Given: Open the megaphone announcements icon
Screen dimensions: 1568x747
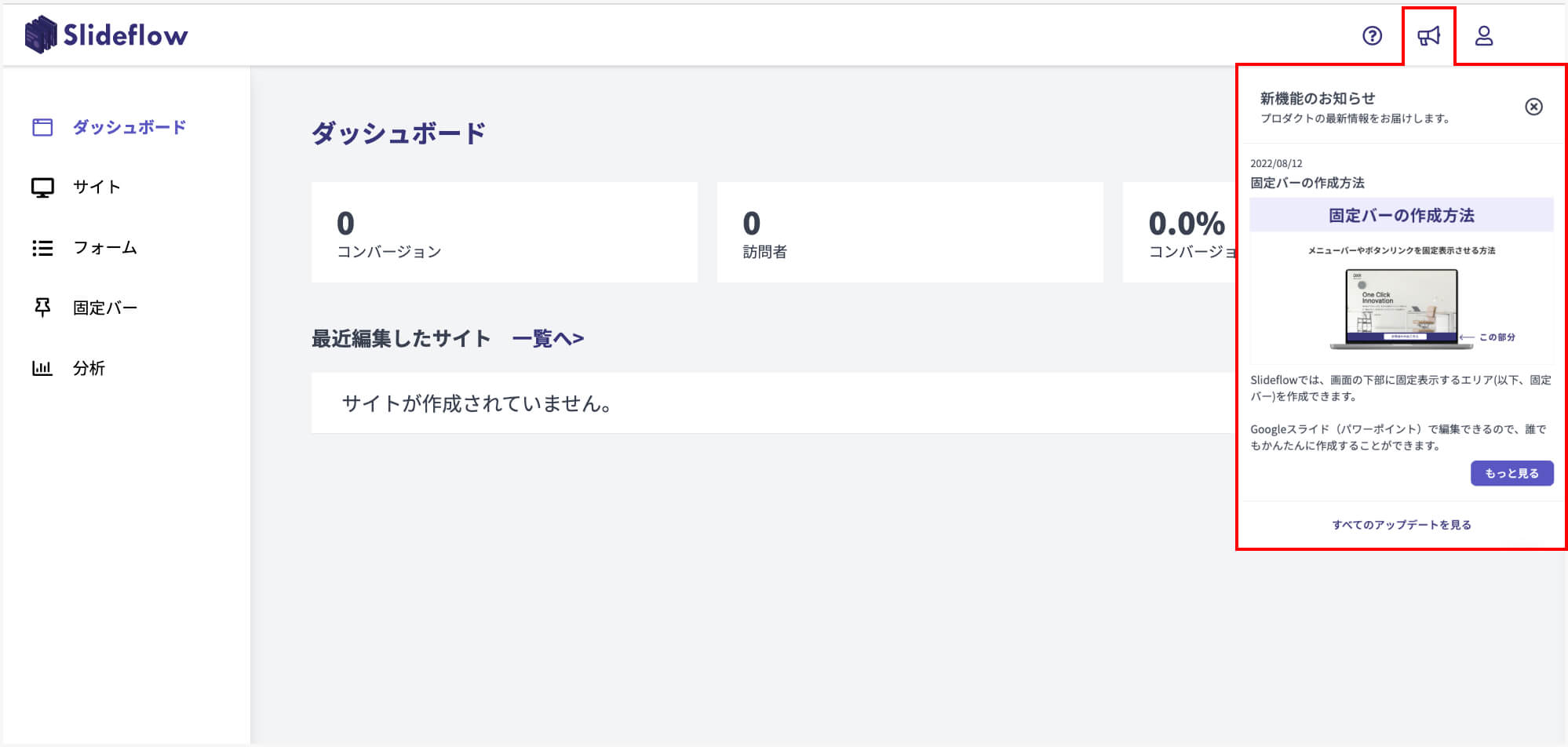Looking at the screenshot, I should 1429,35.
